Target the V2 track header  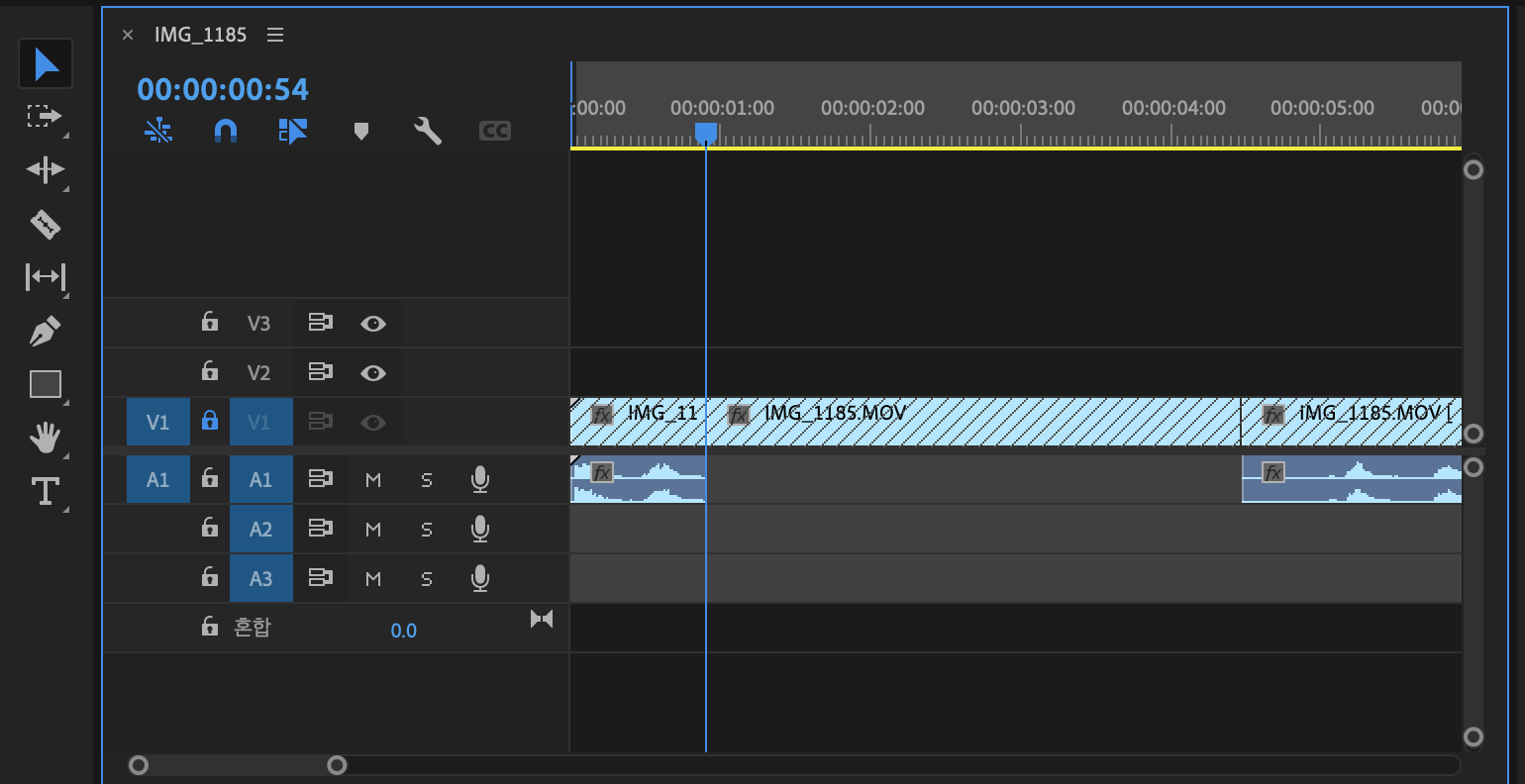(258, 373)
